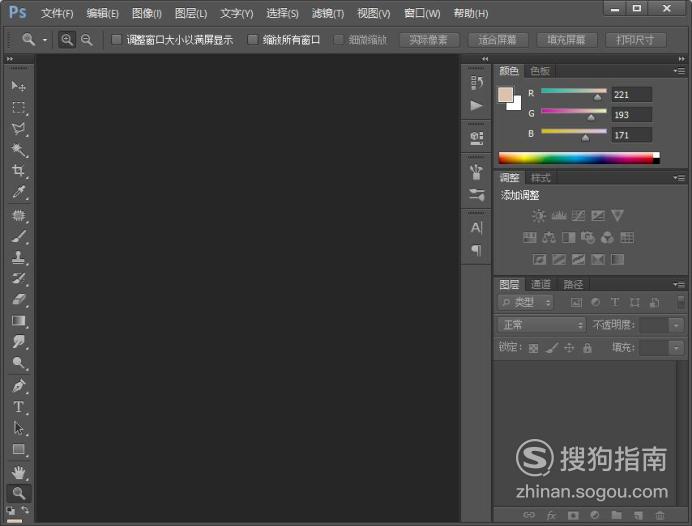Open the Actions panel play icon
Screen dimensions: 692x526
click(476, 105)
